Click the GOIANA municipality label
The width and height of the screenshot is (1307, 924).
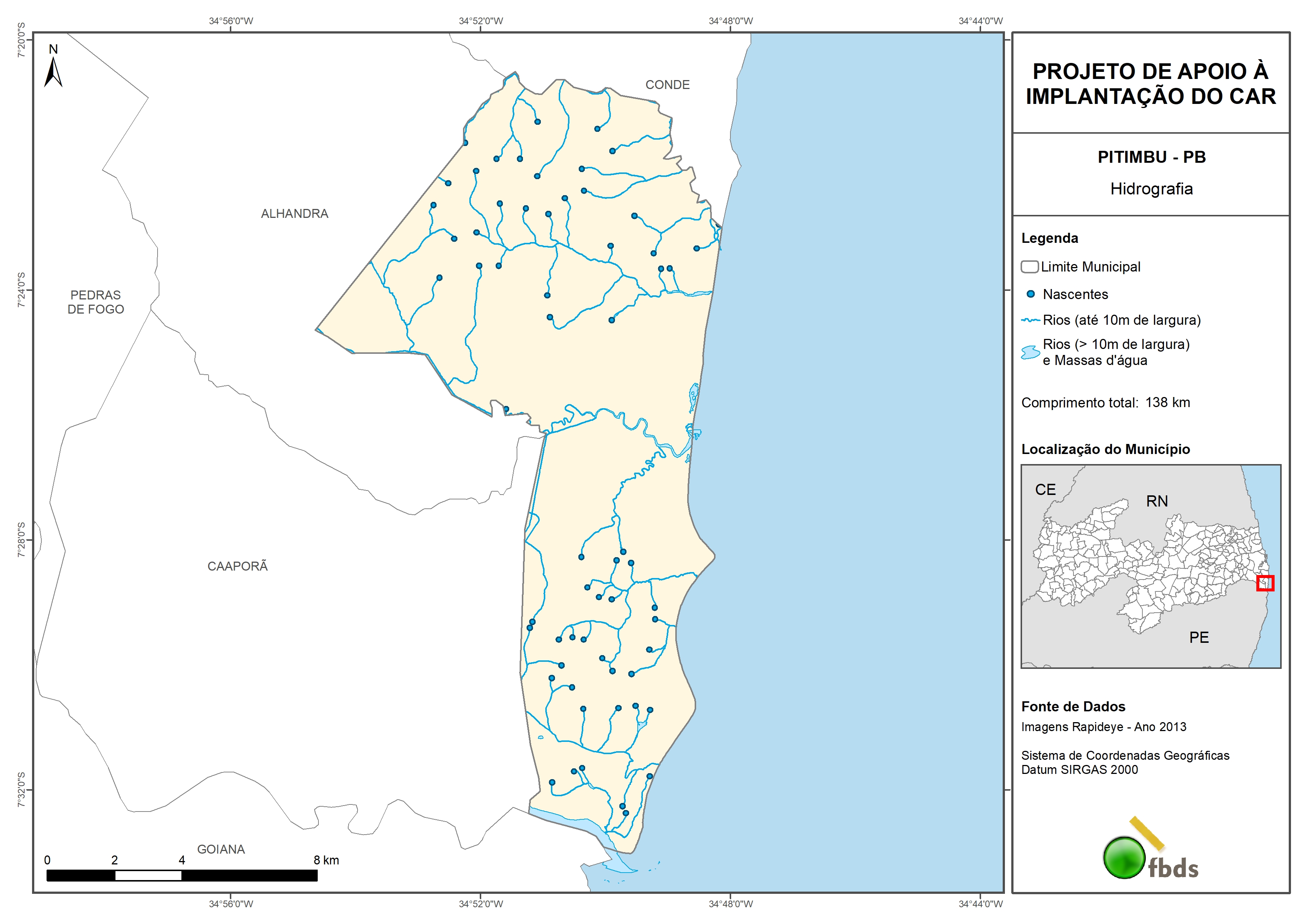click(x=221, y=849)
